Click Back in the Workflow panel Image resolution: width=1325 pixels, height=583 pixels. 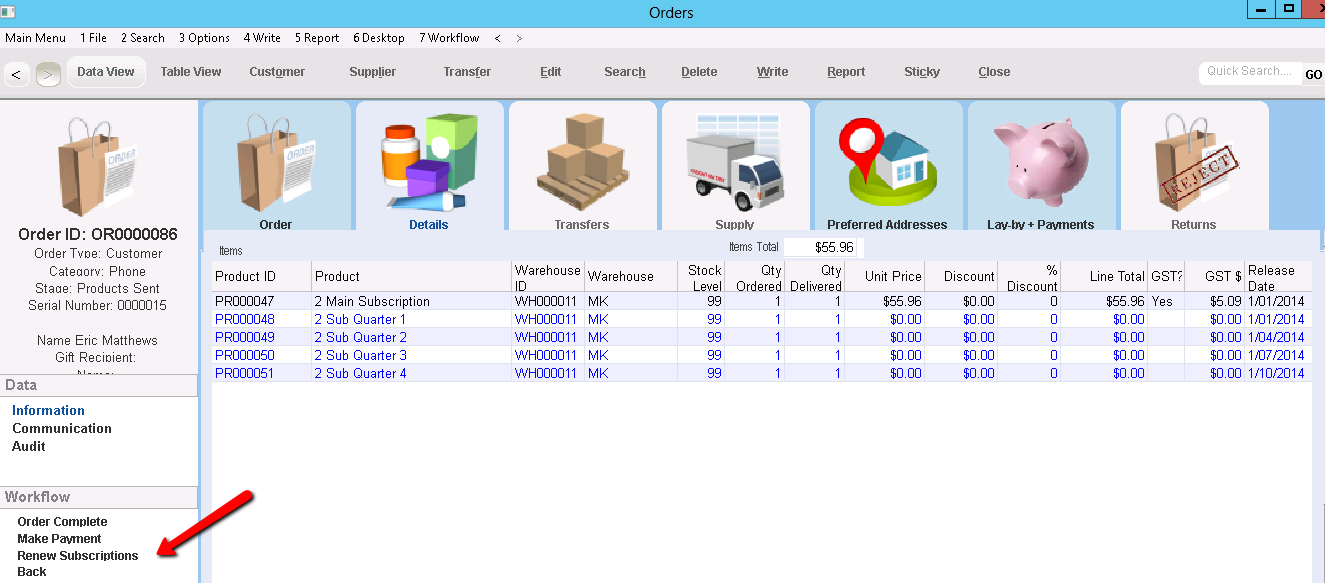32,572
